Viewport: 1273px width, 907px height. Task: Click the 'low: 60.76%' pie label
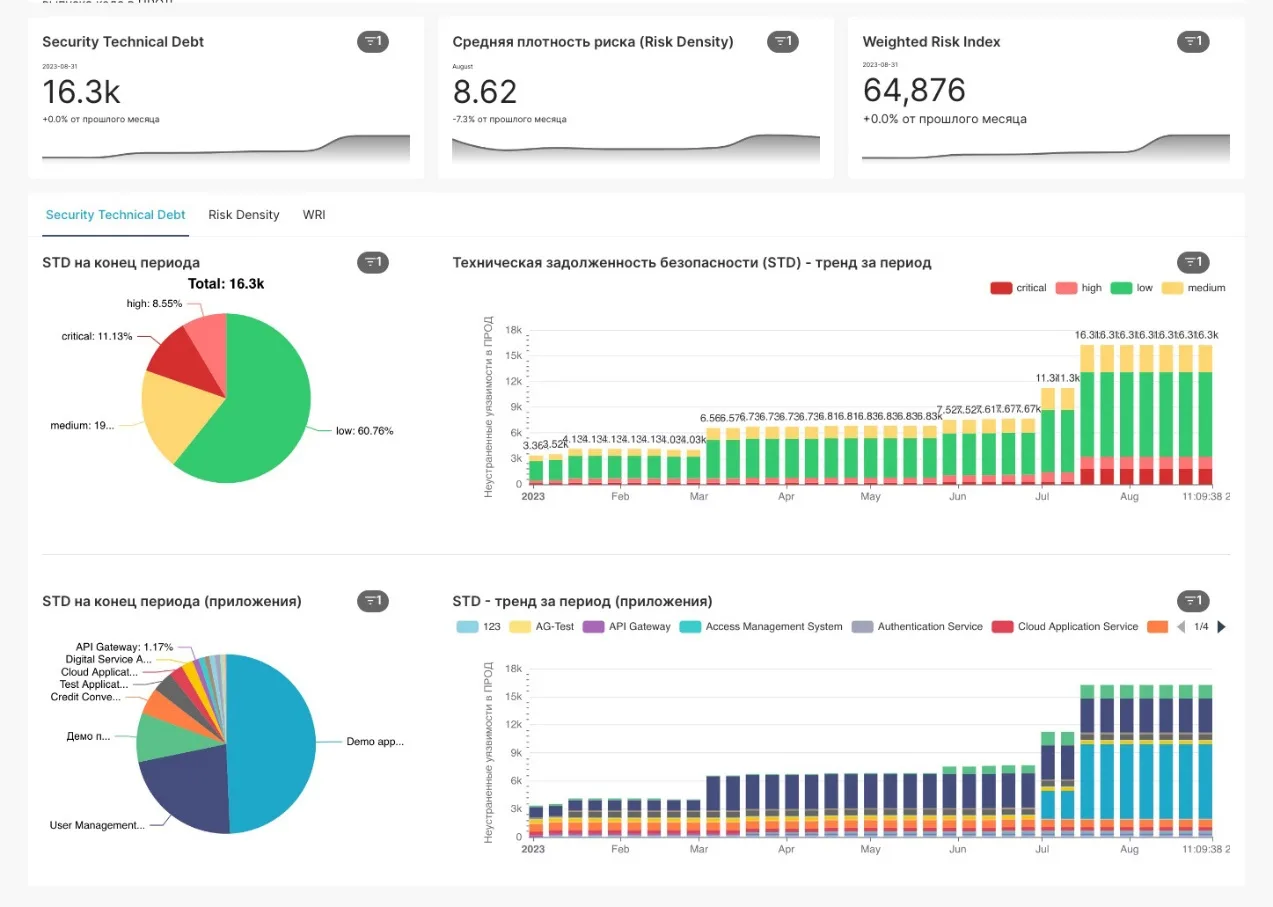[x=364, y=431]
